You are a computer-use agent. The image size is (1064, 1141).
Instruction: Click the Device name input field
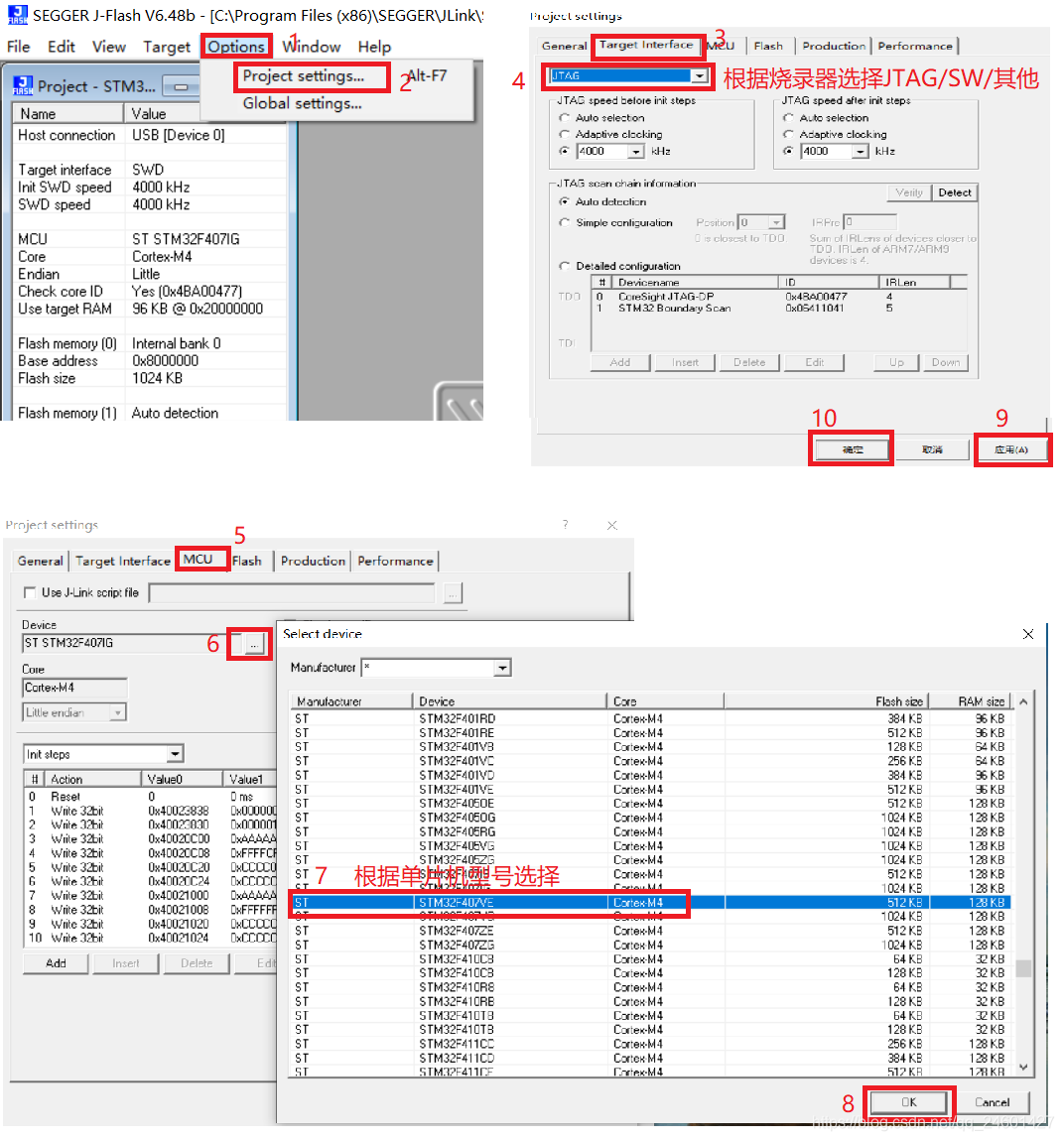coord(124,643)
